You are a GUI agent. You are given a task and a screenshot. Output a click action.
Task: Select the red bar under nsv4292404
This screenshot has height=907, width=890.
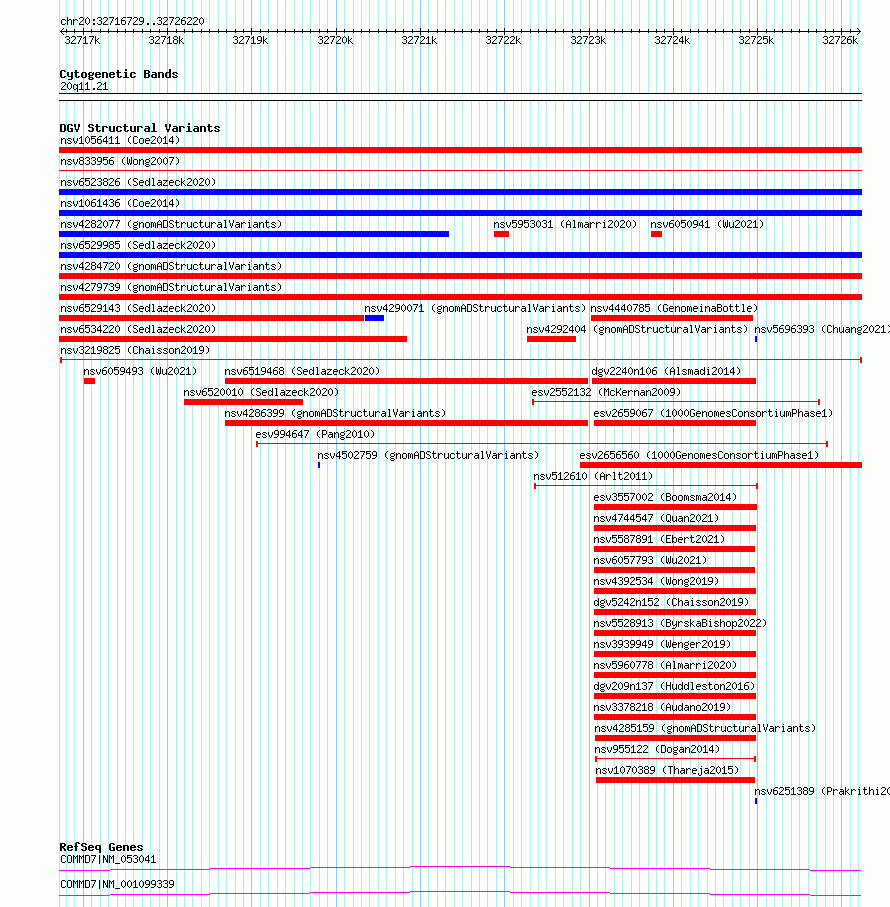click(x=552, y=339)
